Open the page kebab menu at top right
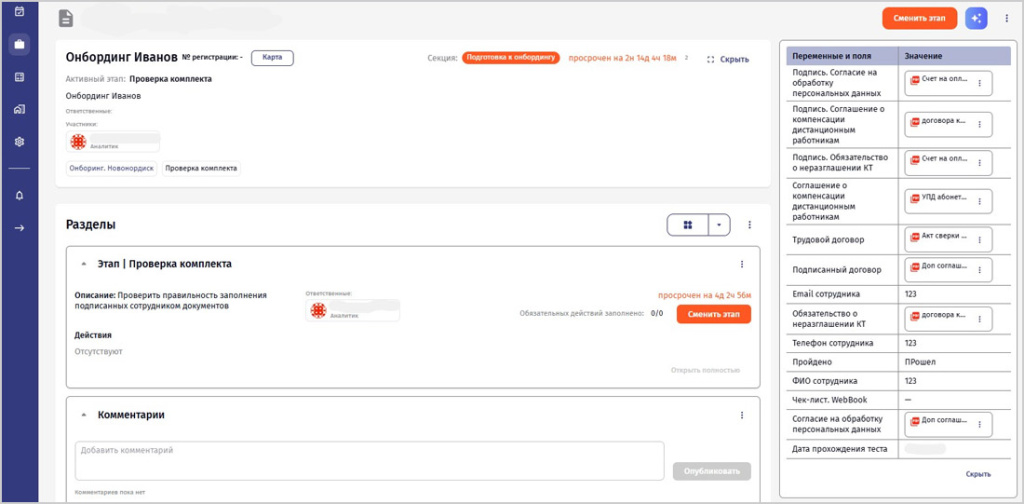1024x504 pixels. [x=1006, y=18]
